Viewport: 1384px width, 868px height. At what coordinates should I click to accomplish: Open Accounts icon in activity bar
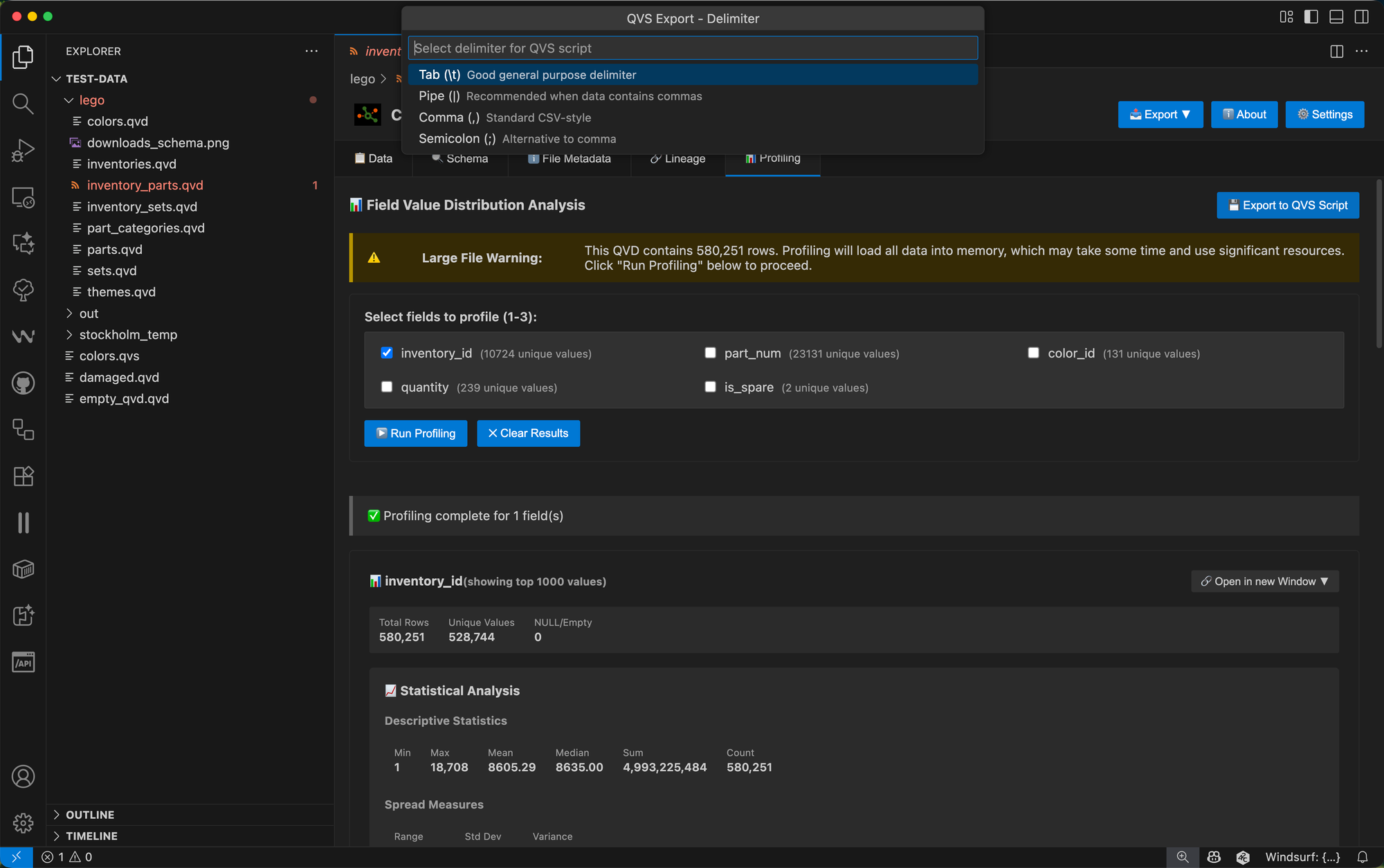point(23,777)
